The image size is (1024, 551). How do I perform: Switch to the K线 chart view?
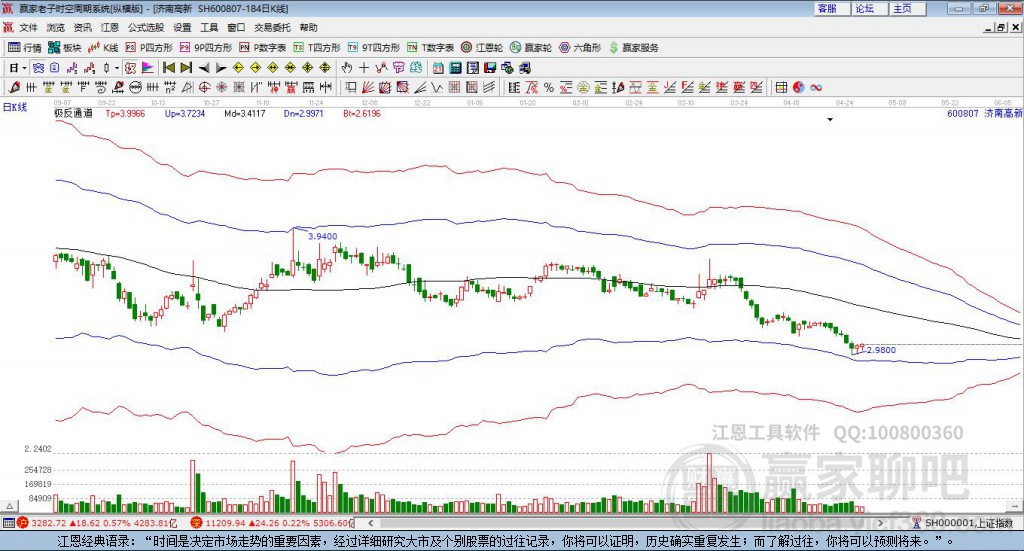103,48
